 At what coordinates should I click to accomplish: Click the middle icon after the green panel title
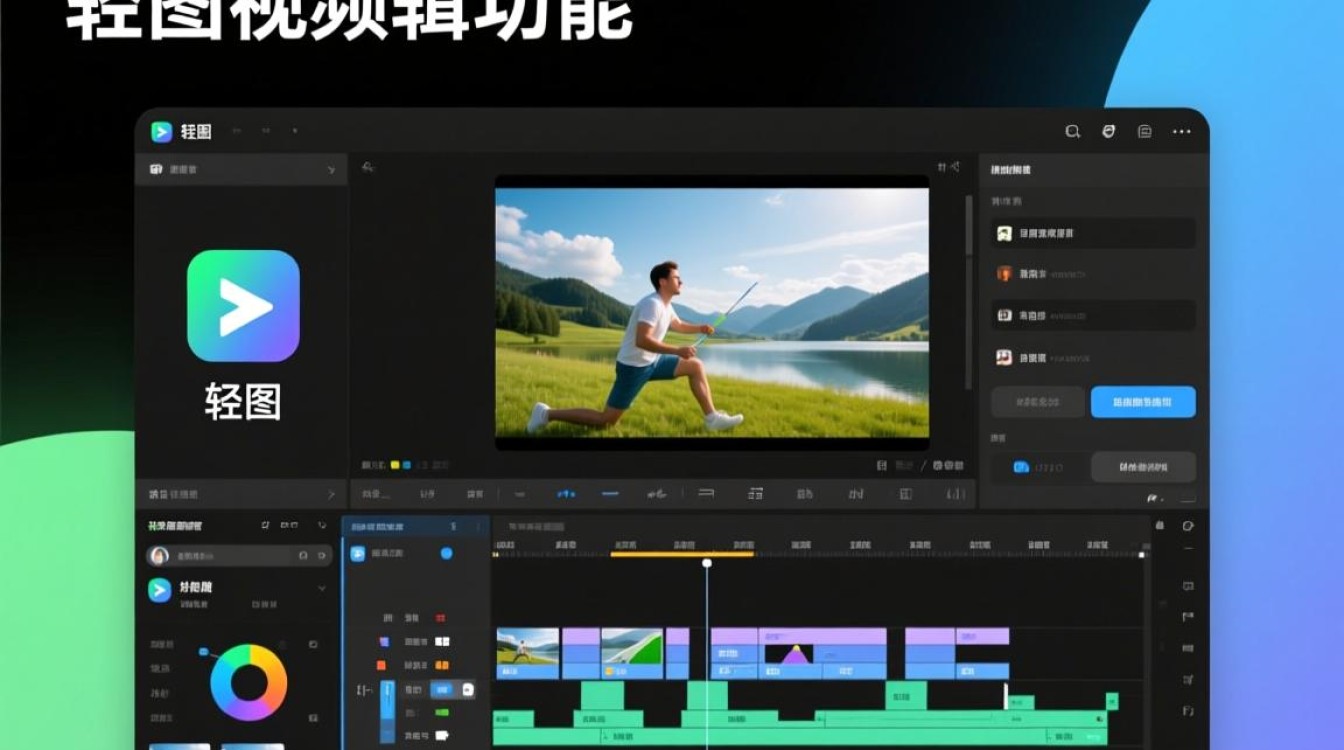289,525
